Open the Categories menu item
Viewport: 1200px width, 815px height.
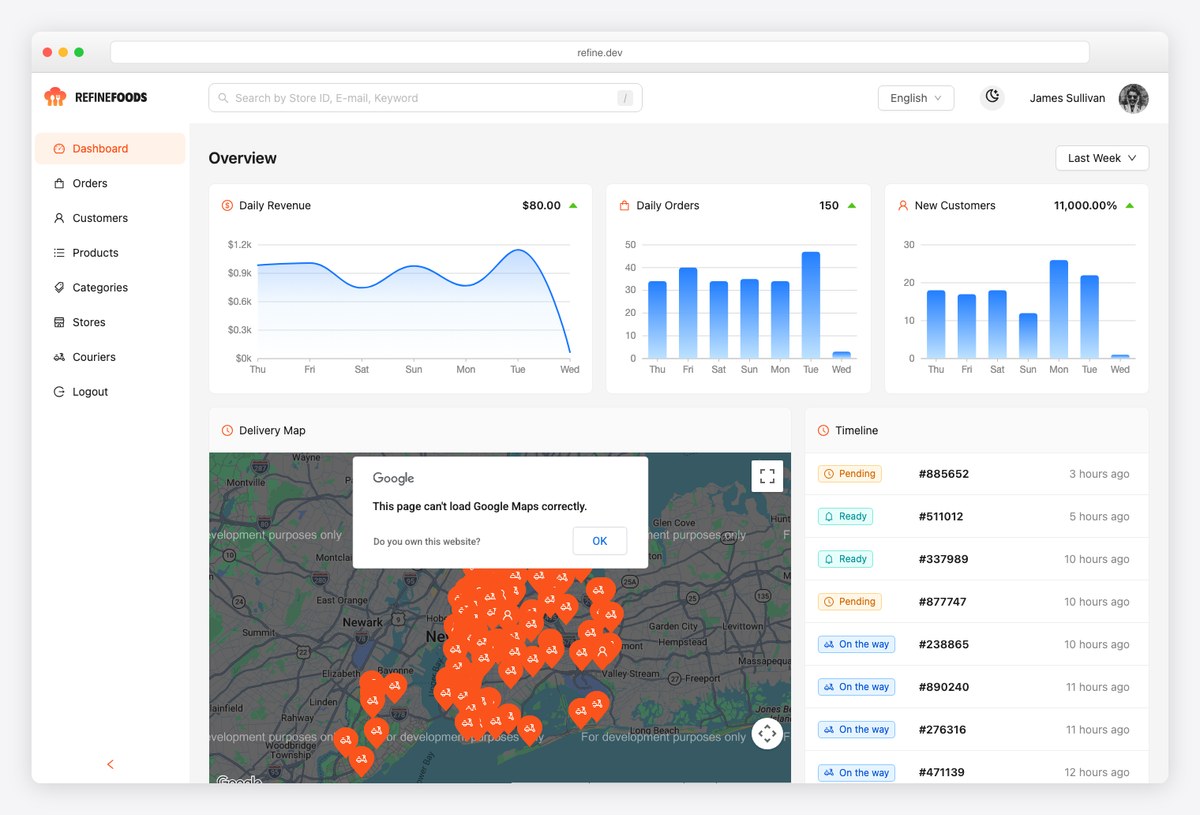pos(110,288)
